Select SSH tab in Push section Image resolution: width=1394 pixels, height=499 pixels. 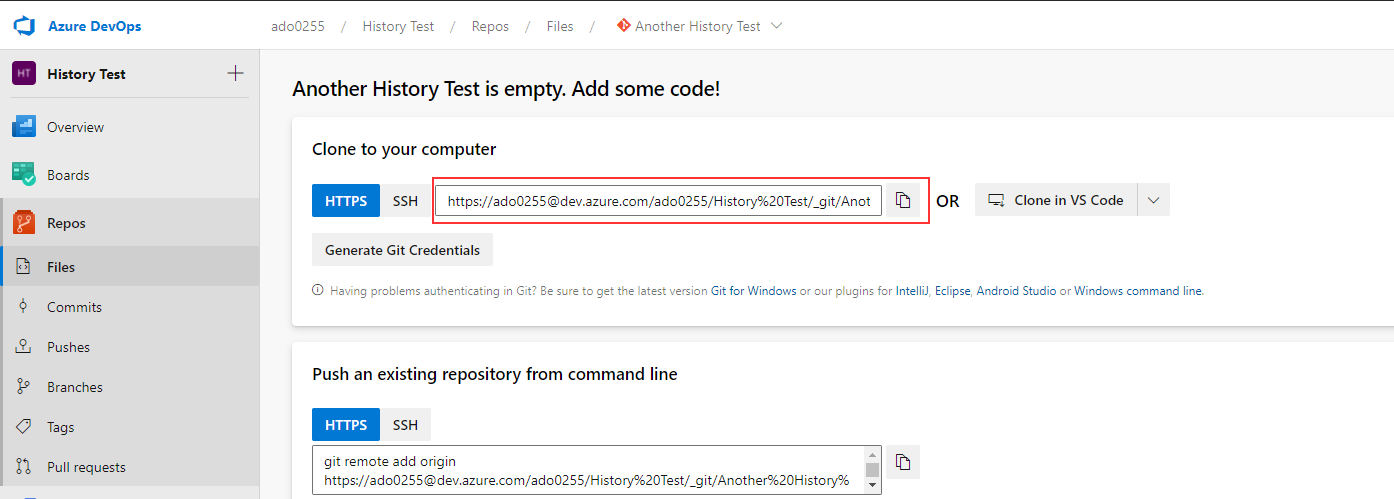(405, 425)
